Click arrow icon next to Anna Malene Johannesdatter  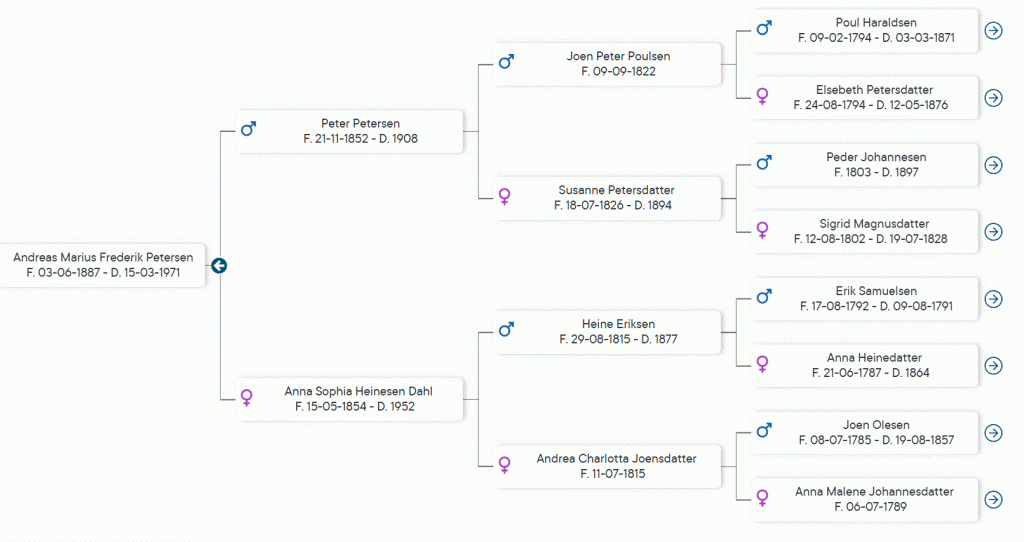[x=993, y=499]
